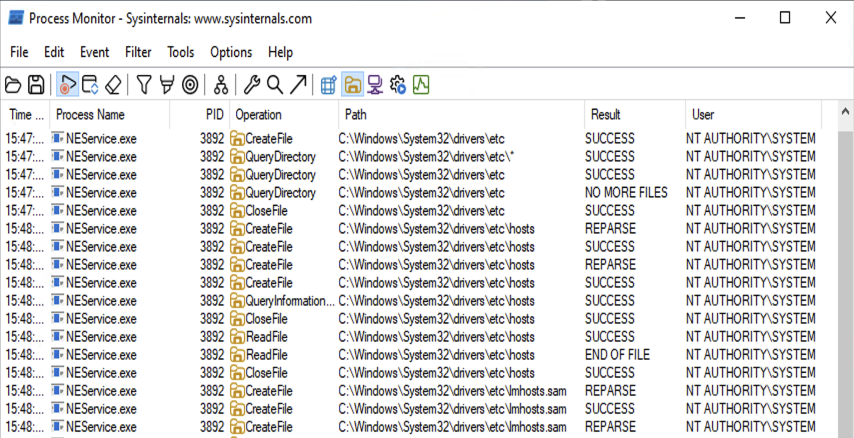Click the Open log file toolbar icon
854x438 pixels.
pos(13,85)
